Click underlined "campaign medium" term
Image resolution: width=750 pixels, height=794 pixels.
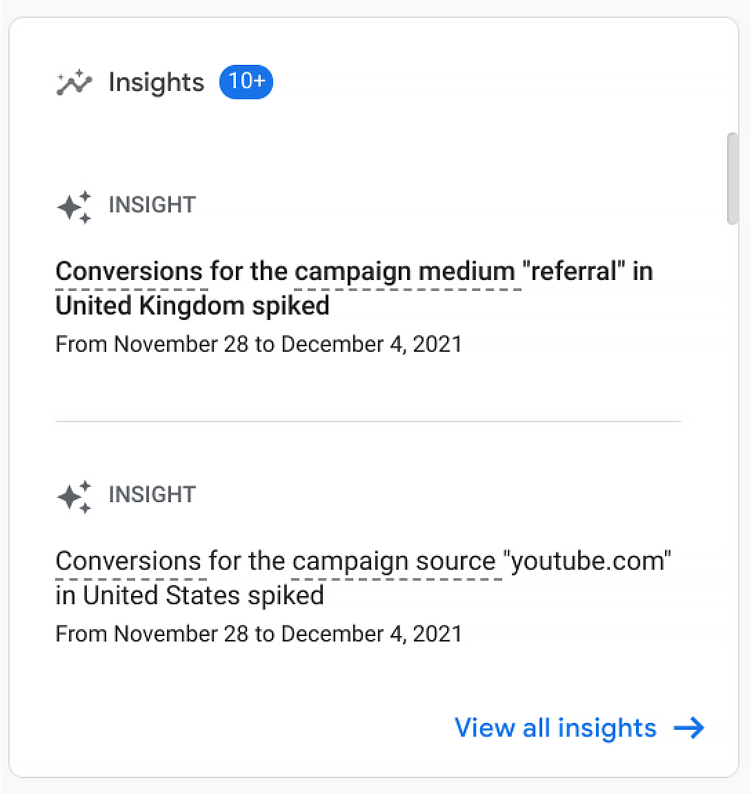pyautogui.click(x=405, y=271)
